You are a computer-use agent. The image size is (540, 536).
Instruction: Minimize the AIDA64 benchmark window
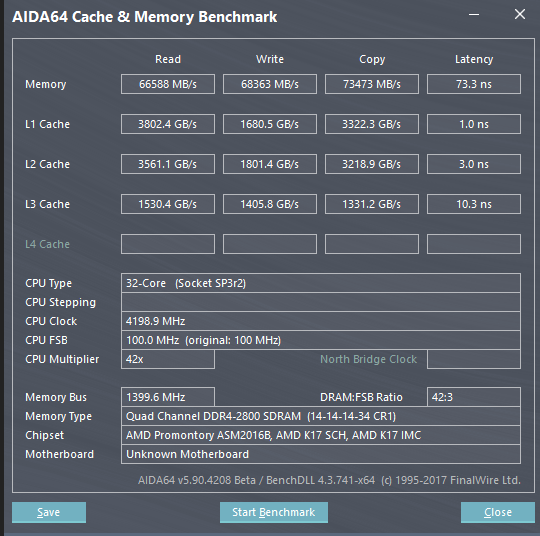tap(474, 14)
